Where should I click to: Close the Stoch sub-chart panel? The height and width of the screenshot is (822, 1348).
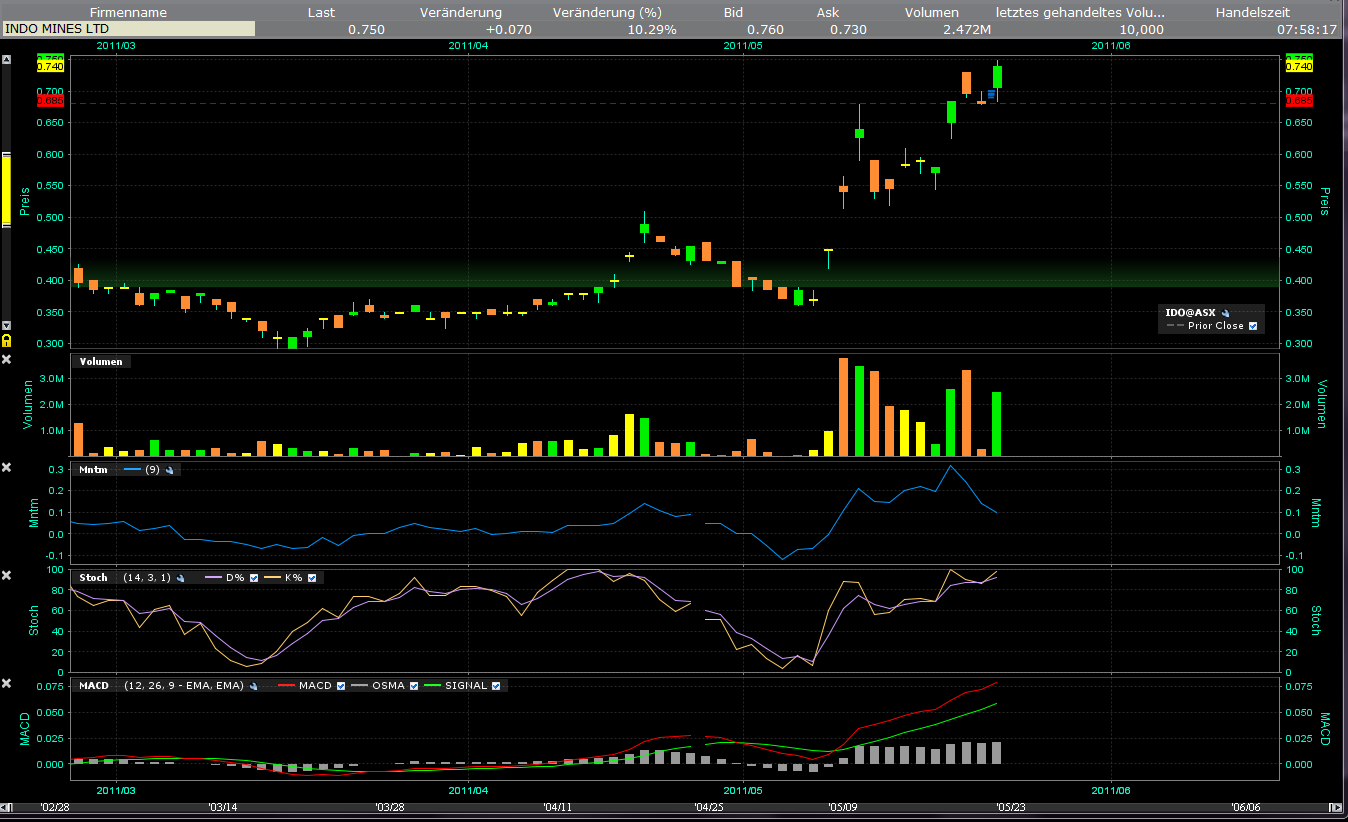[6, 575]
